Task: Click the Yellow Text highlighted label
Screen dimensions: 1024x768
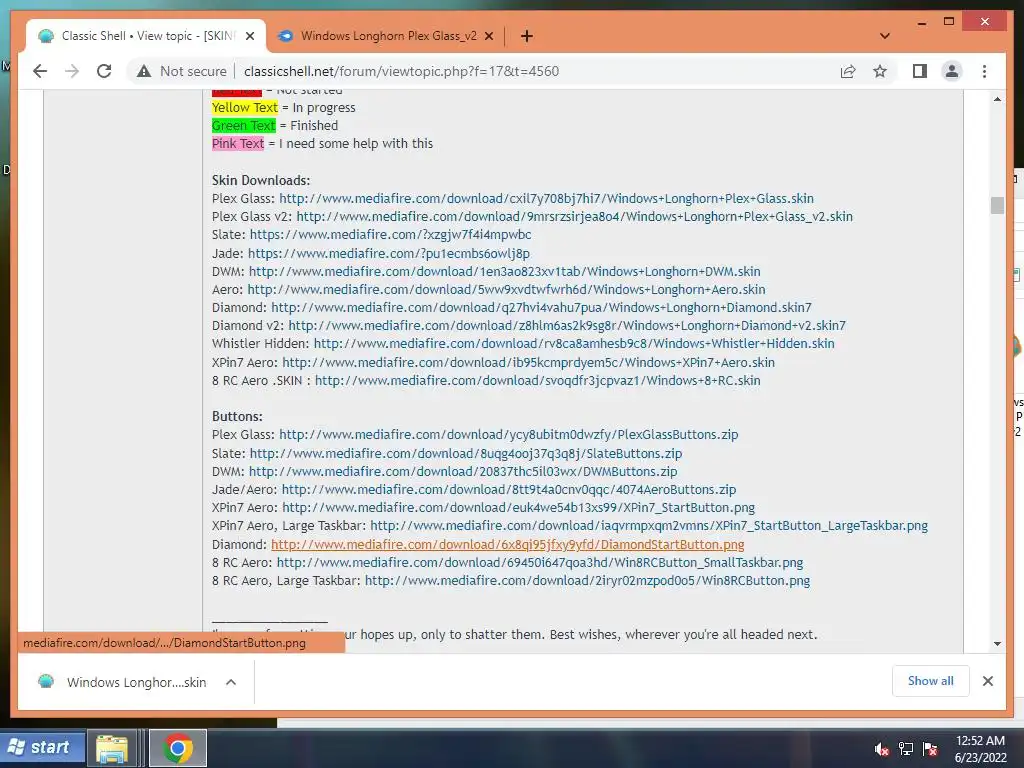Action: pyautogui.click(x=245, y=107)
